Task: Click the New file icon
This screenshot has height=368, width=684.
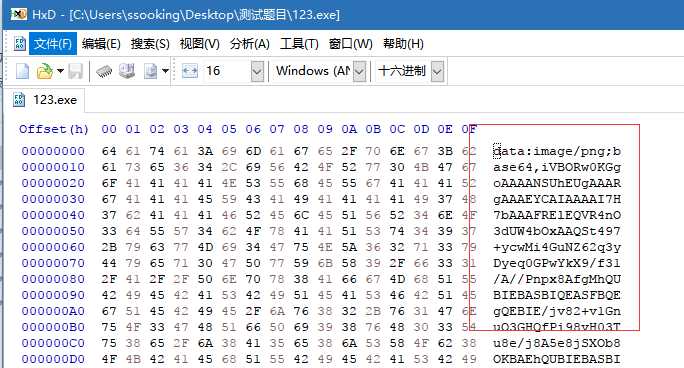Action: pyautogui.click(x=22, y=71)
